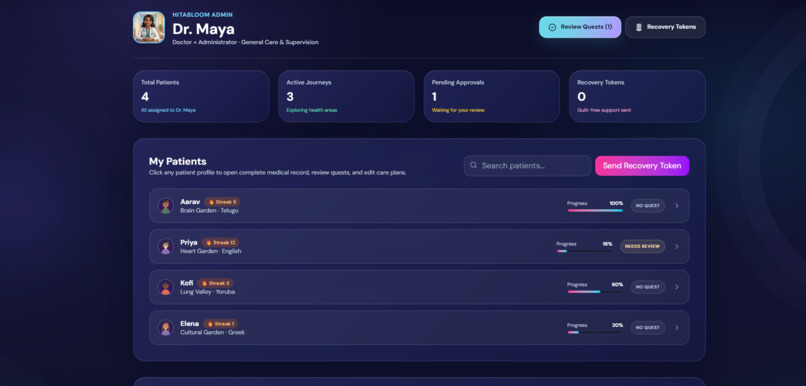Click the Review Quests (1) button
This screenshot has height=386, width=806.
580,27
